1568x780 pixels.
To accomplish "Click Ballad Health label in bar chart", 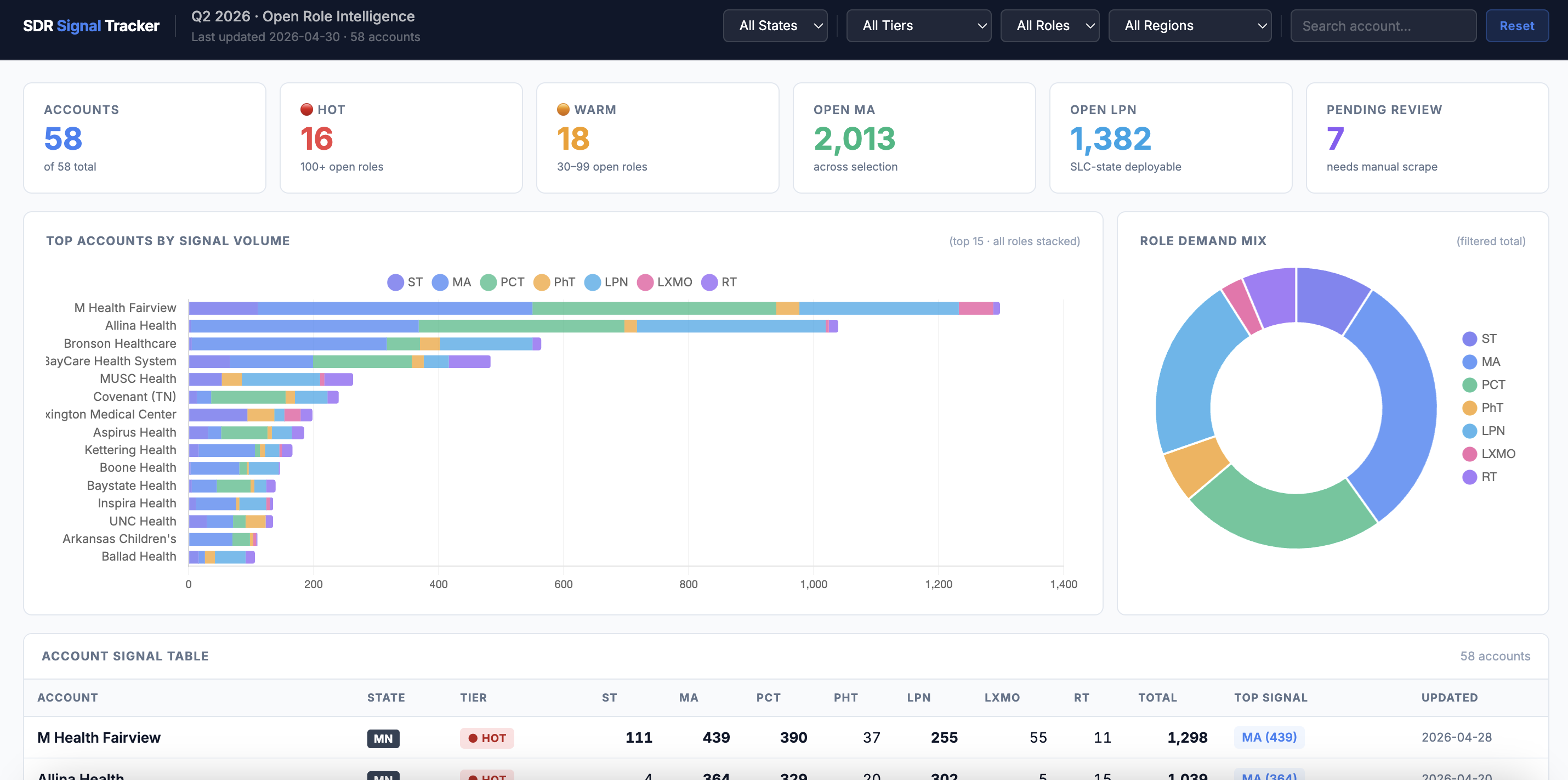I will (x=139, y=557).
